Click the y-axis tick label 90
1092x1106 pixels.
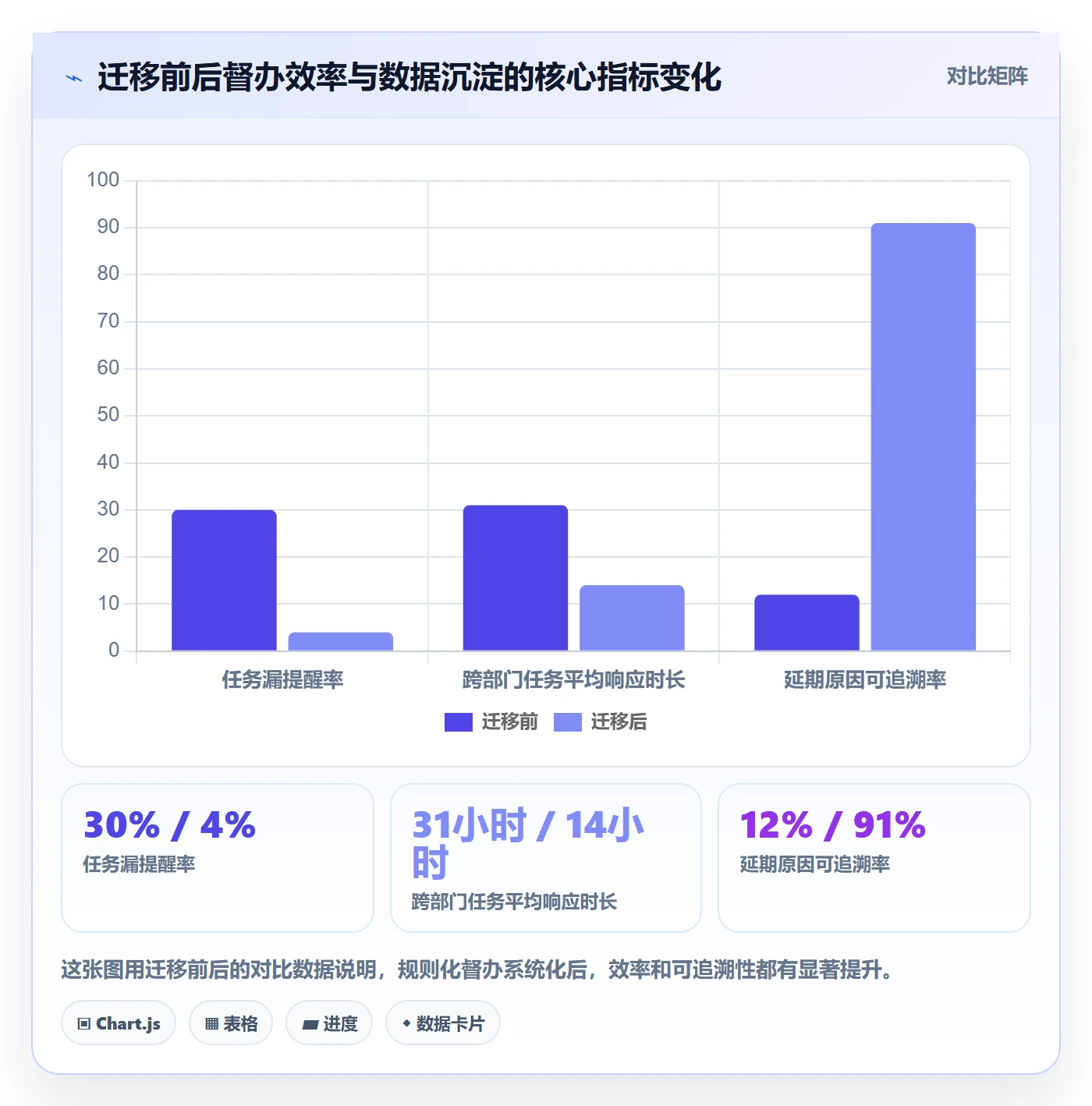(x=108, y=227)
